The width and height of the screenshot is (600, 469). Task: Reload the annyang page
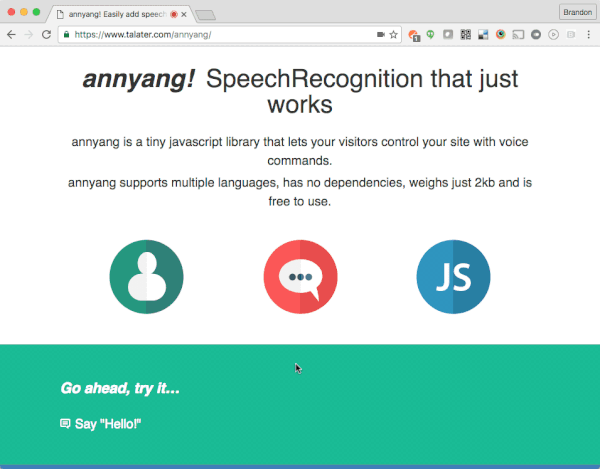(46, 35)
